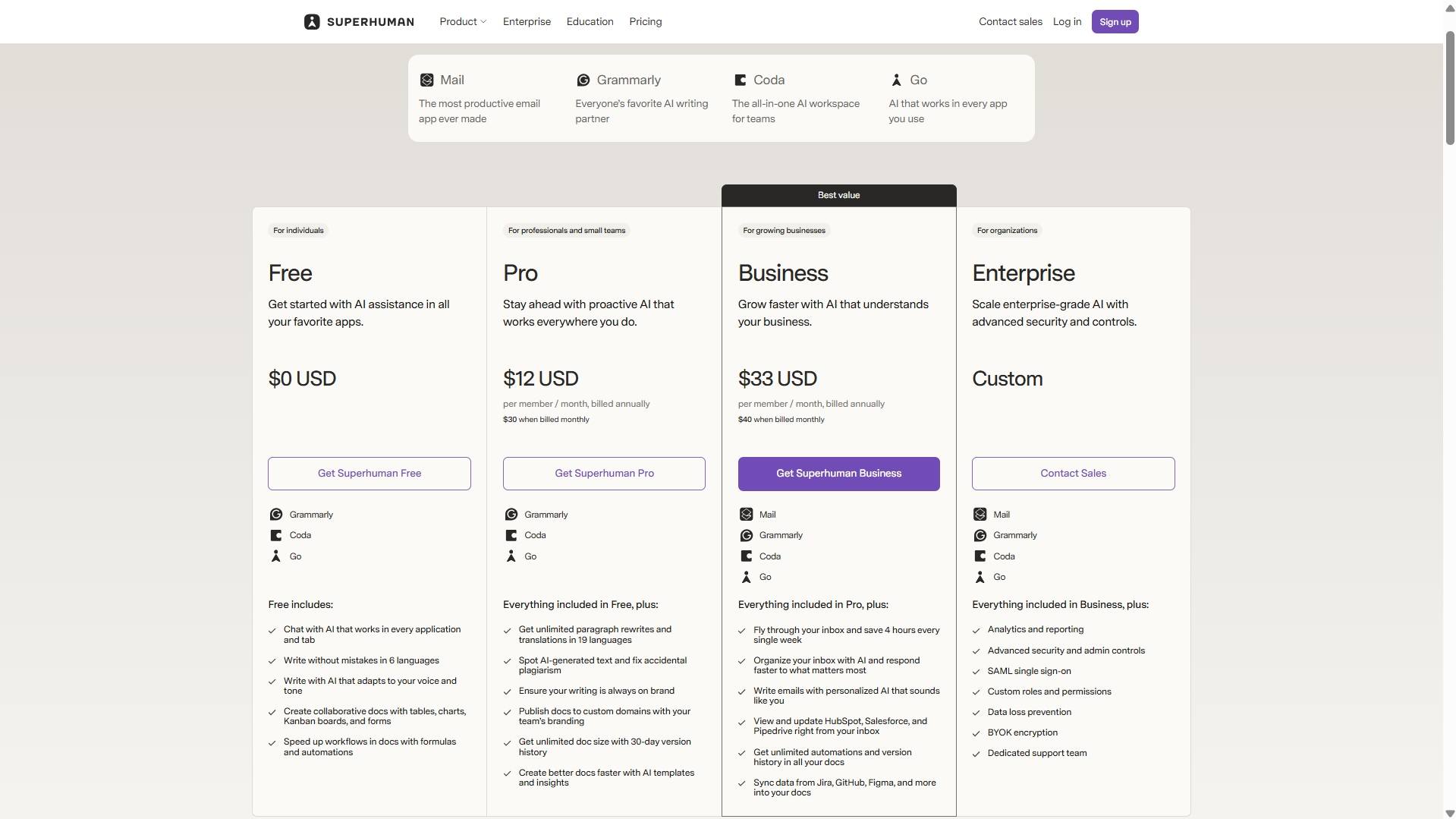Select the Mail product card title

point(452,80)
